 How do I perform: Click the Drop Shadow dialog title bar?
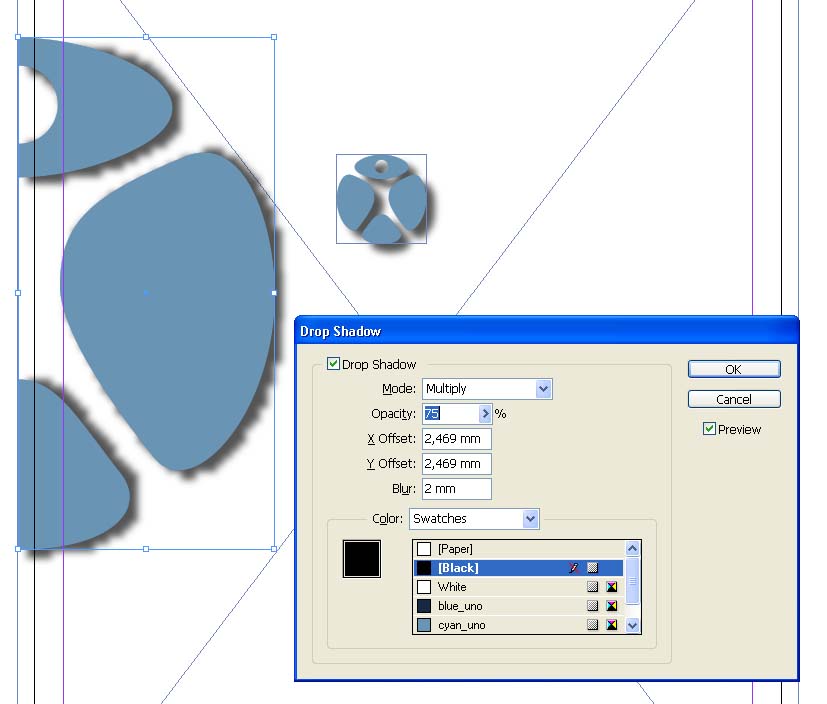click(546, 331)
